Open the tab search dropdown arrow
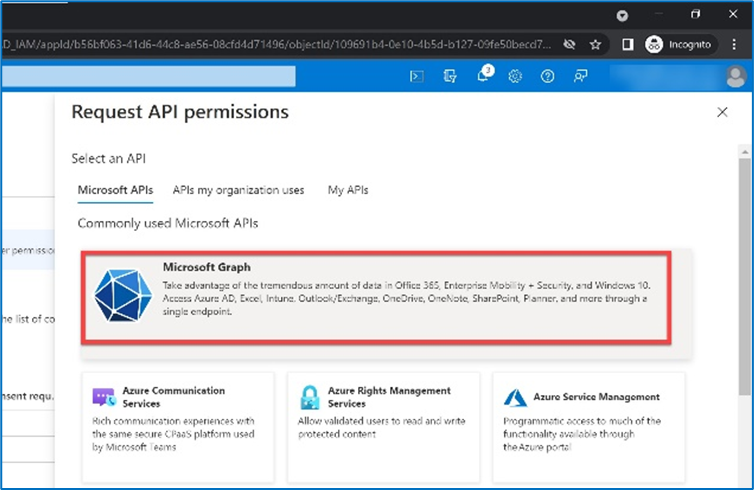The image size is (754, 490). click(x=622, y=16)
